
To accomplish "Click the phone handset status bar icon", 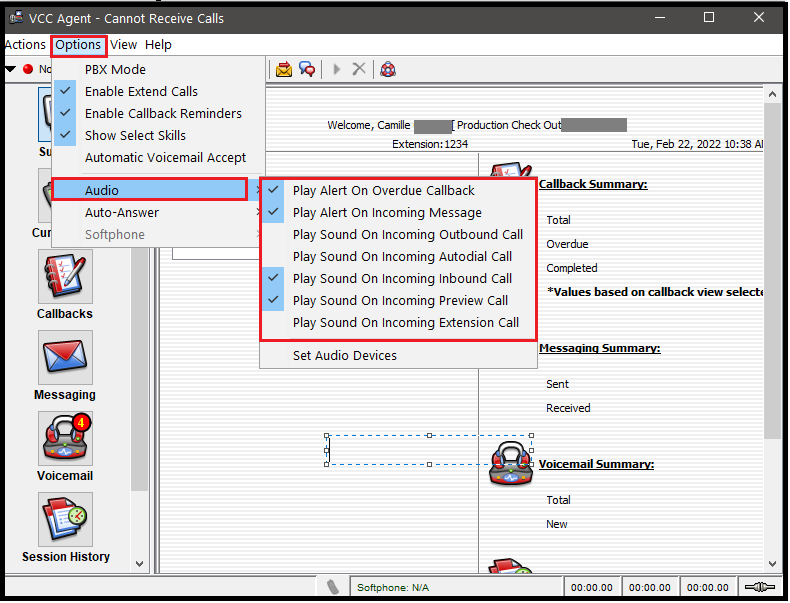I will pyautogui.click(x=332, y=587).
